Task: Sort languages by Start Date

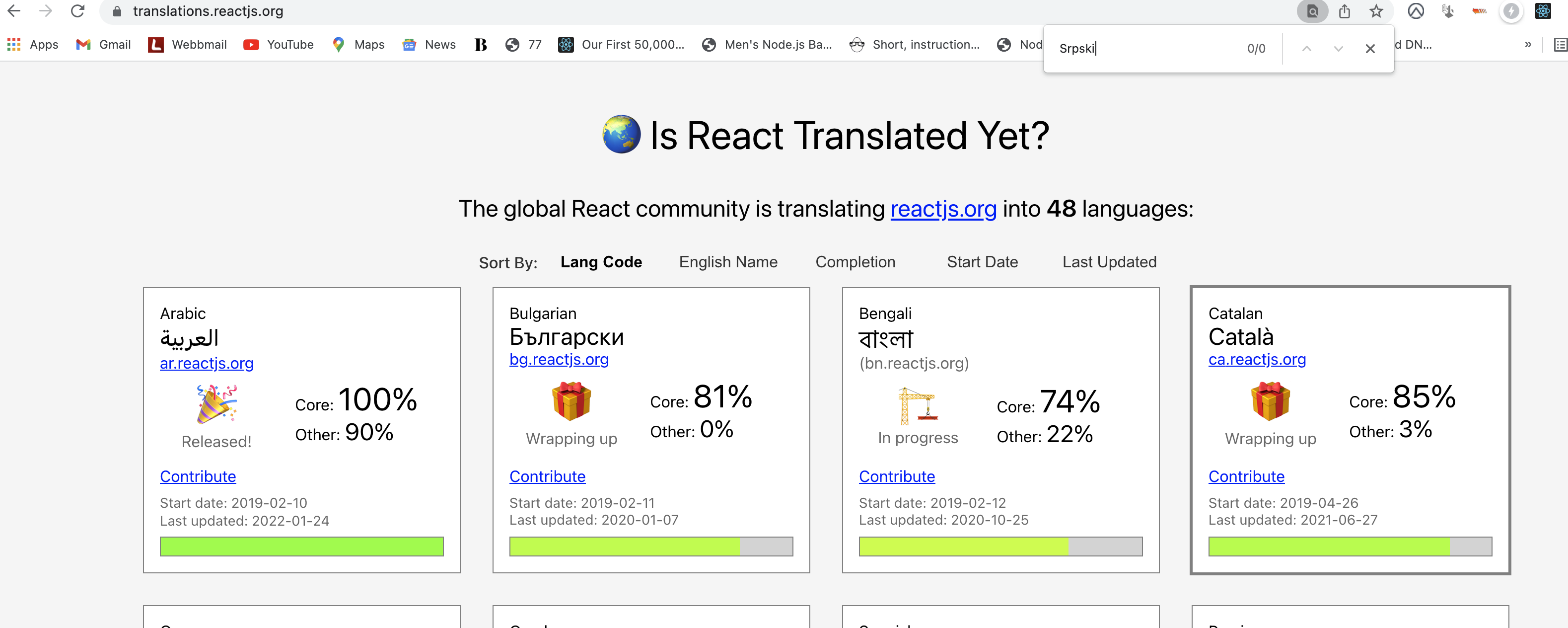Action: coord(983,262)
